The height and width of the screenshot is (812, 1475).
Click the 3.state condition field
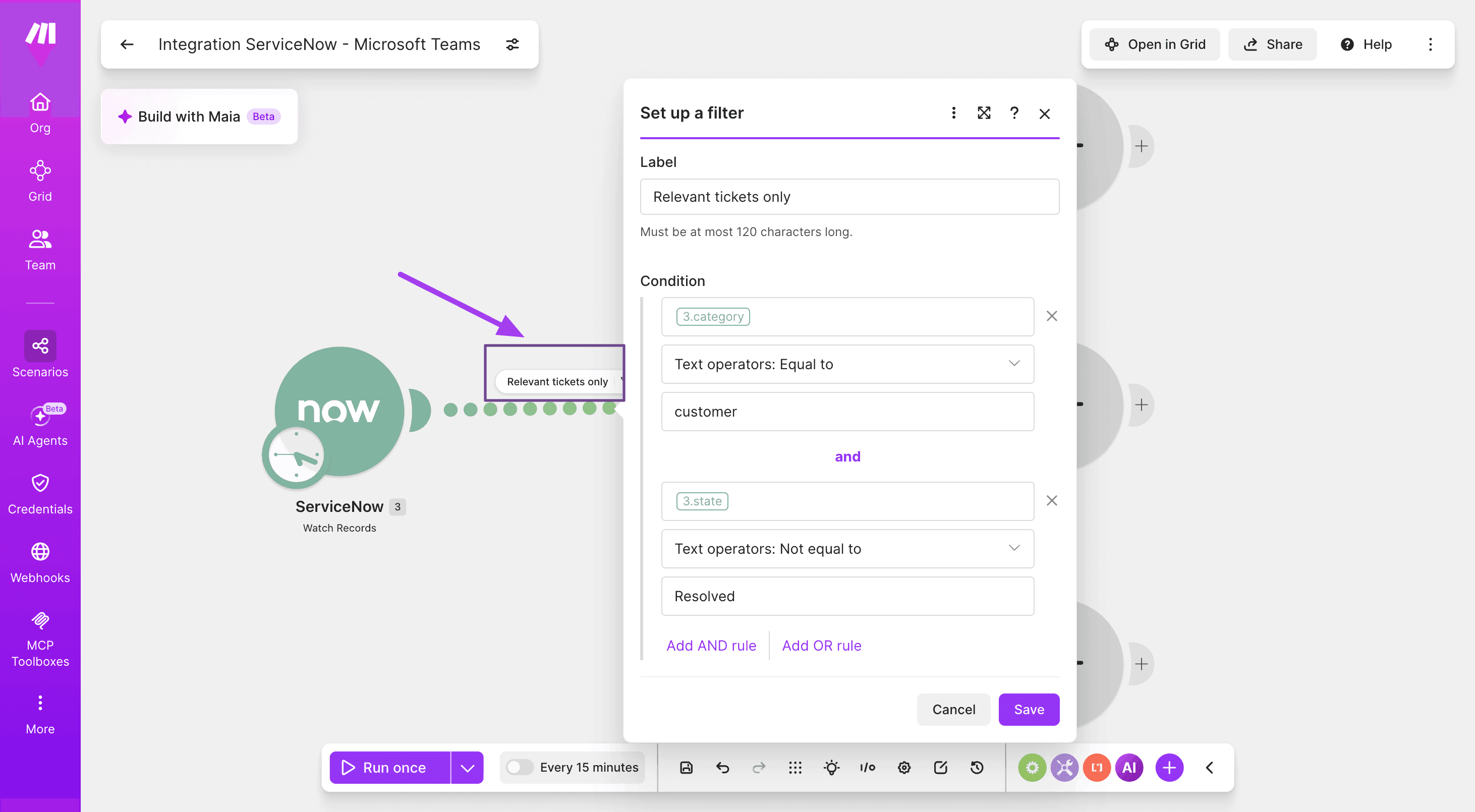[847, 501]
